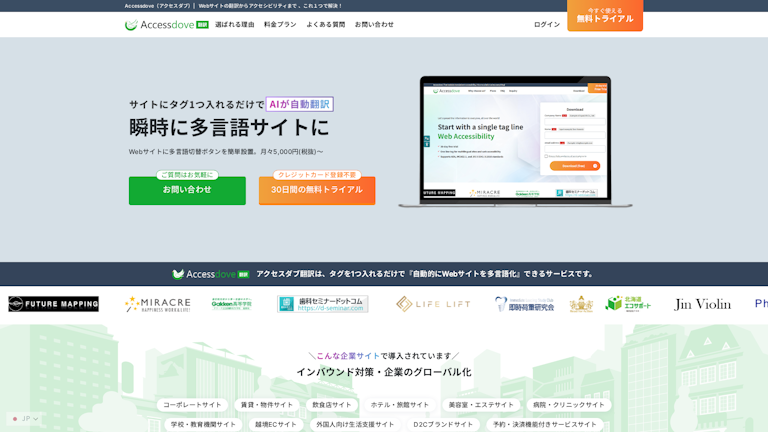
Task: Open the 選ばれる理由 menu item
Action: [235, 24]
